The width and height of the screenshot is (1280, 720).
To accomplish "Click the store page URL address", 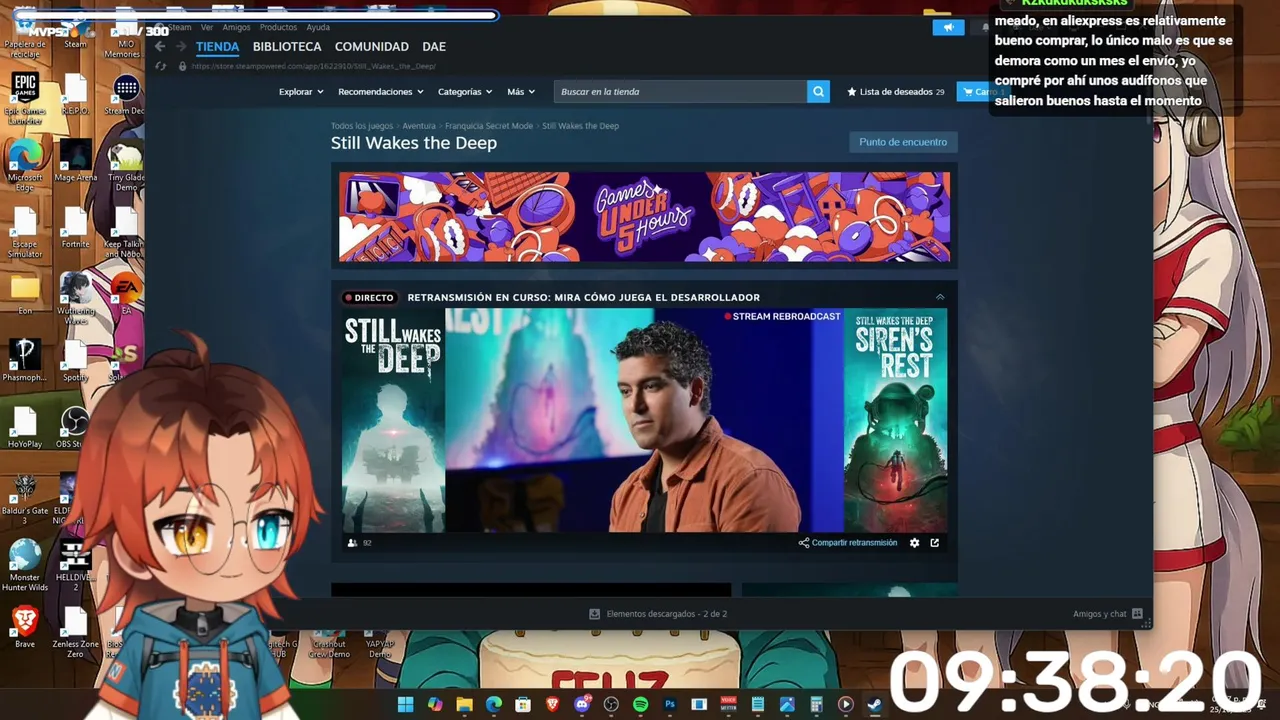I will coord(313,66).
